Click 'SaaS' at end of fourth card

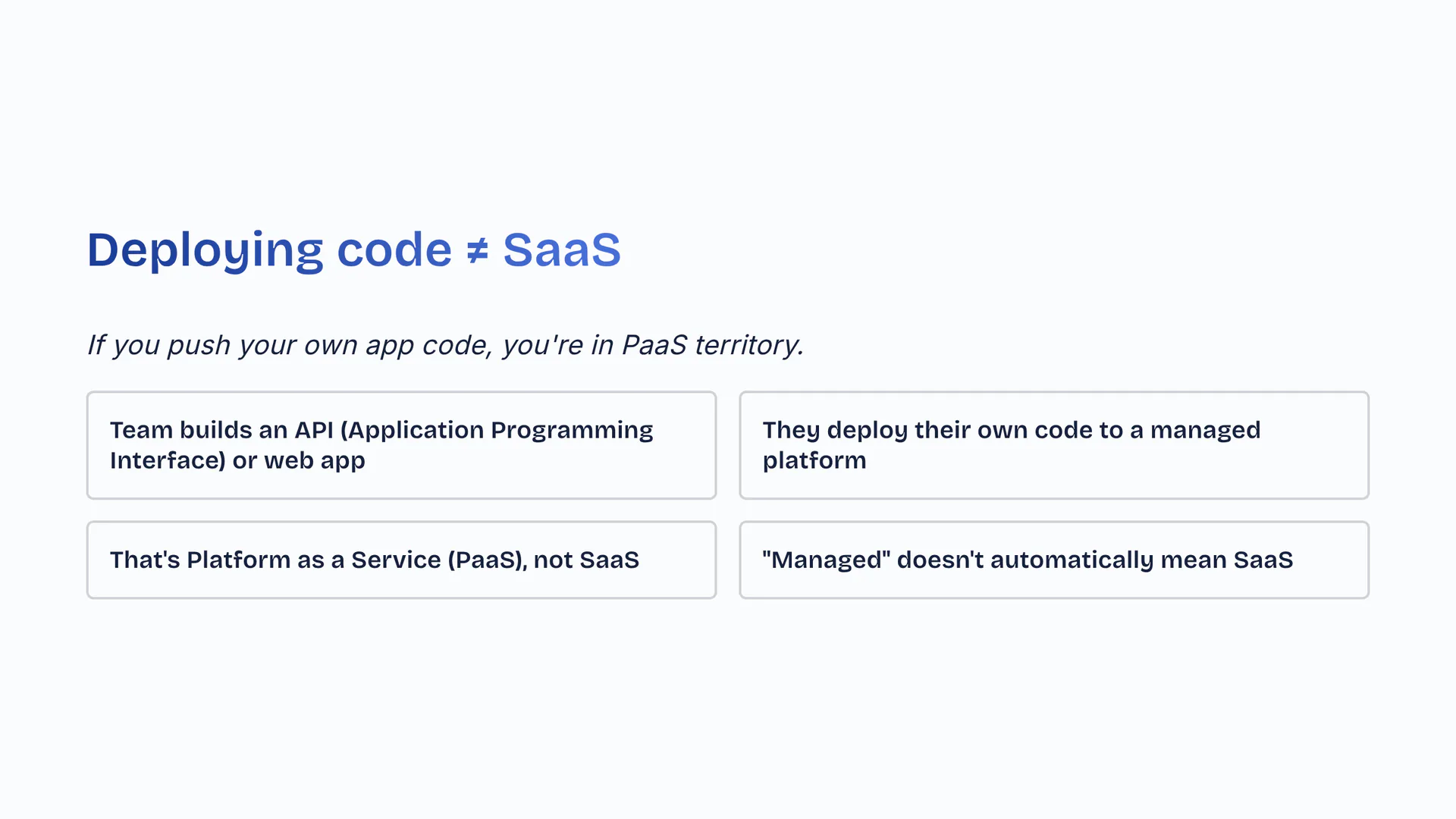coord(1263,560)
